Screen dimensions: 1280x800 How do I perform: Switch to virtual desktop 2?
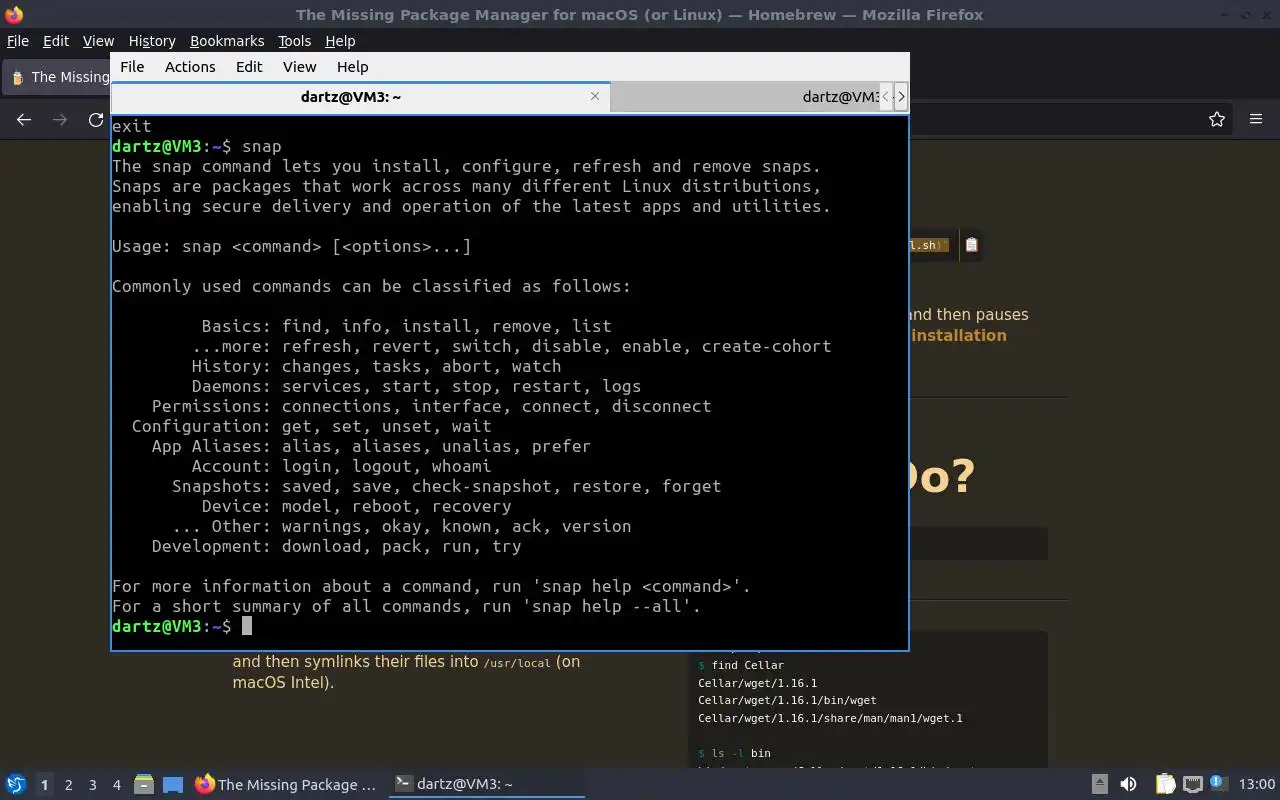pos(68,785)
